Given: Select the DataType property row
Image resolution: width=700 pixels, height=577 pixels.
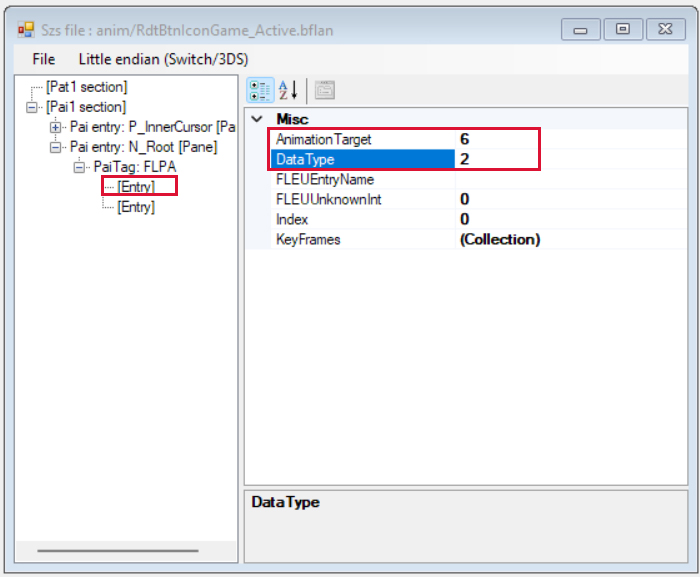Looking at the screenshot, I should click(362, 159).
